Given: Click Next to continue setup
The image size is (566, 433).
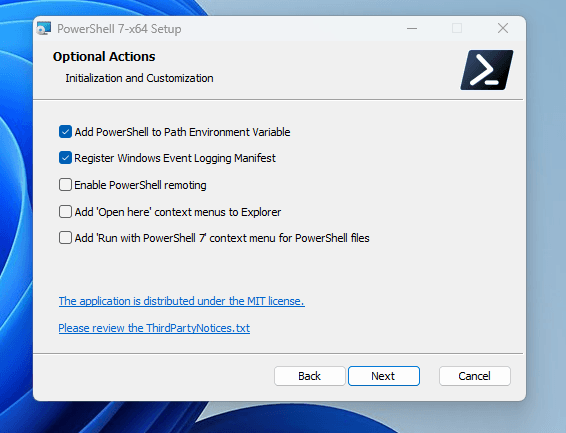Looking at the screenshot, I should tap(384, 376).
